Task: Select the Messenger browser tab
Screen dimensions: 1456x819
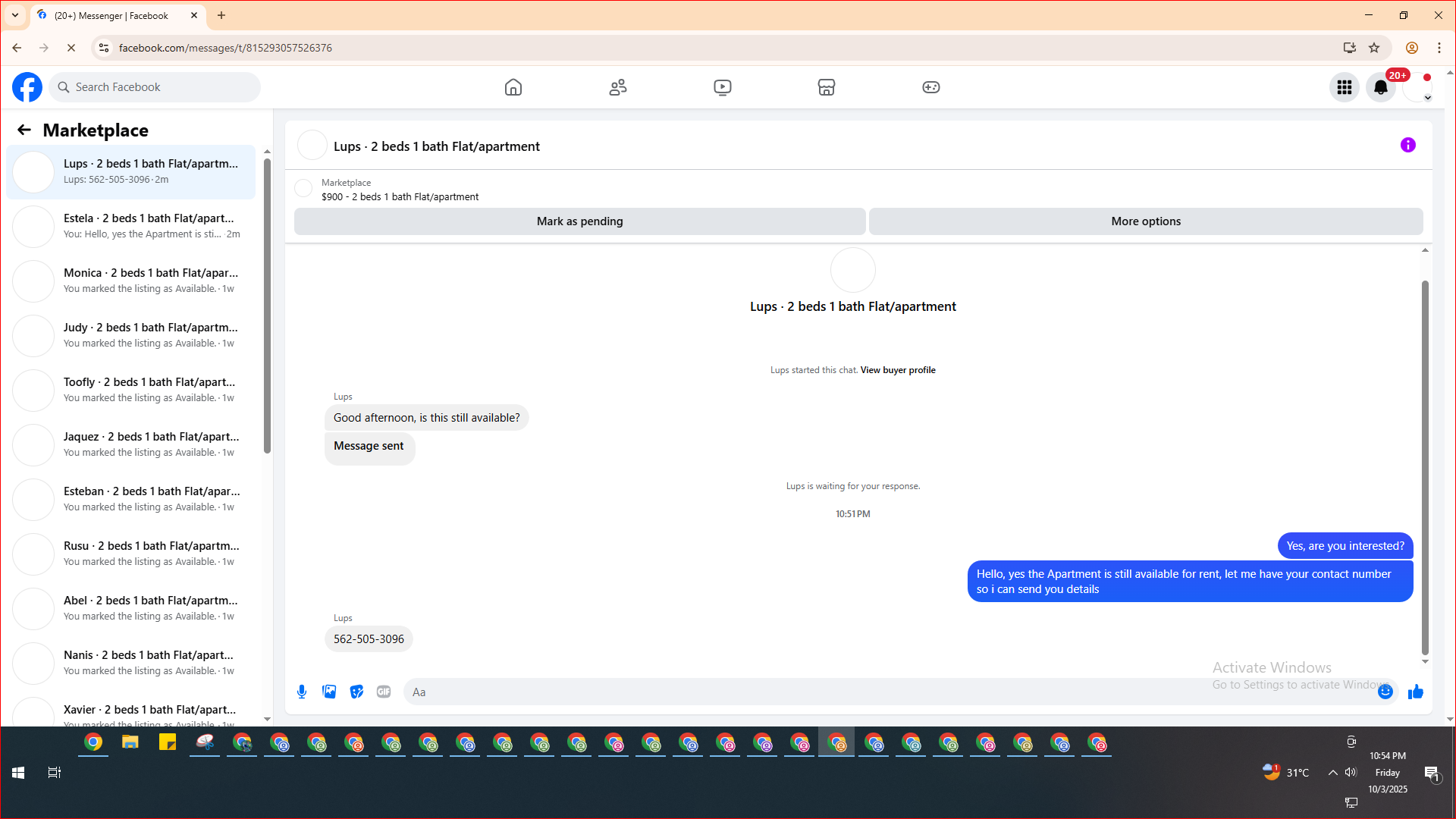Action: click(118, 15)
